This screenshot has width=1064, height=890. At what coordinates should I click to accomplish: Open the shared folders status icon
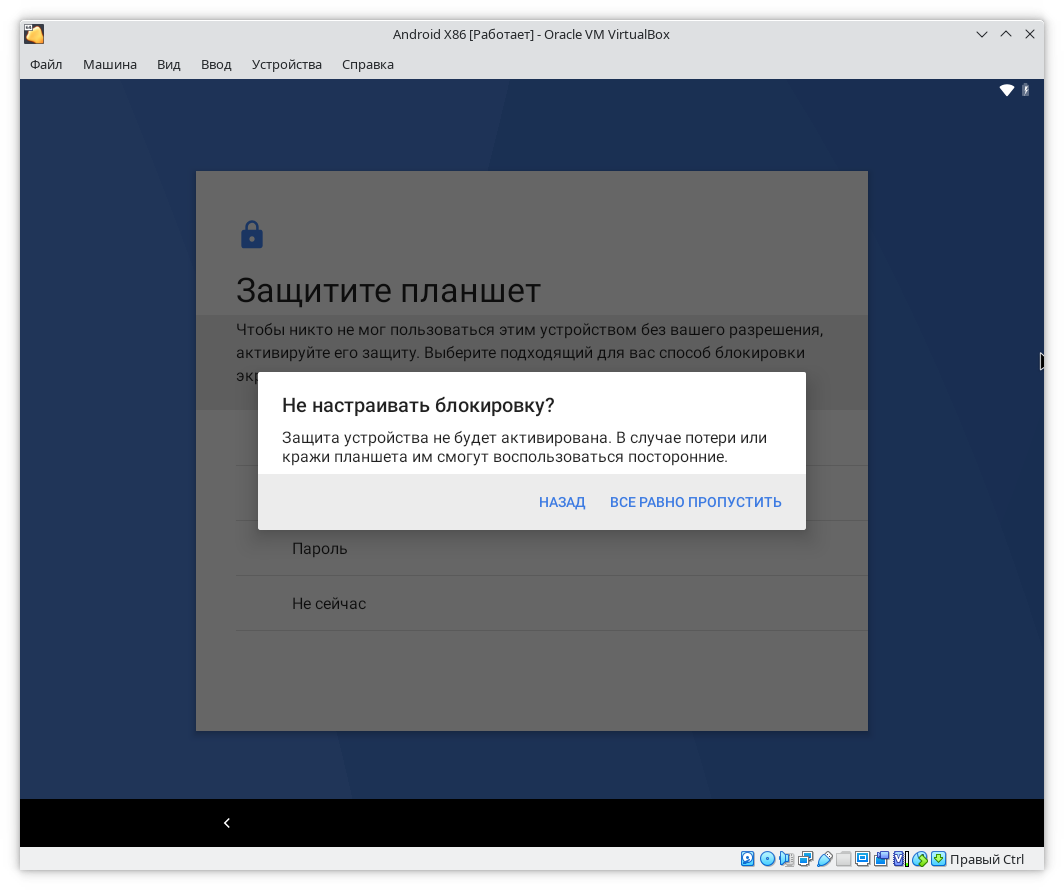point(843,859)
